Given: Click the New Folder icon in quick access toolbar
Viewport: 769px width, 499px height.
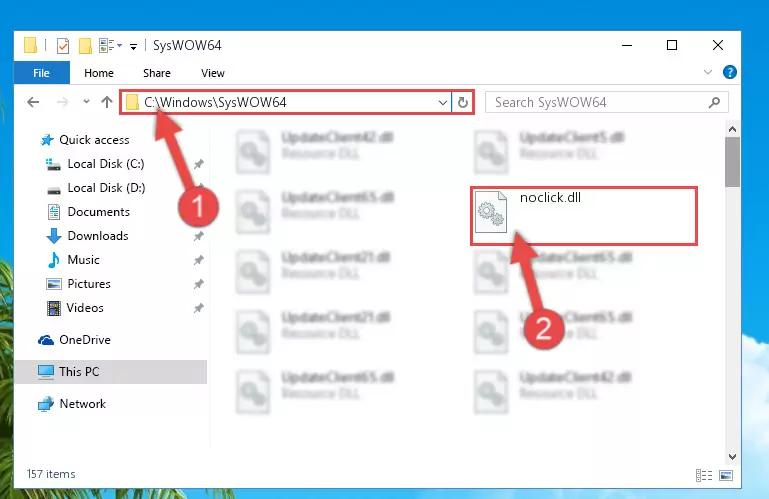Looking at the screenshot, I should click(x=85, y=46).
